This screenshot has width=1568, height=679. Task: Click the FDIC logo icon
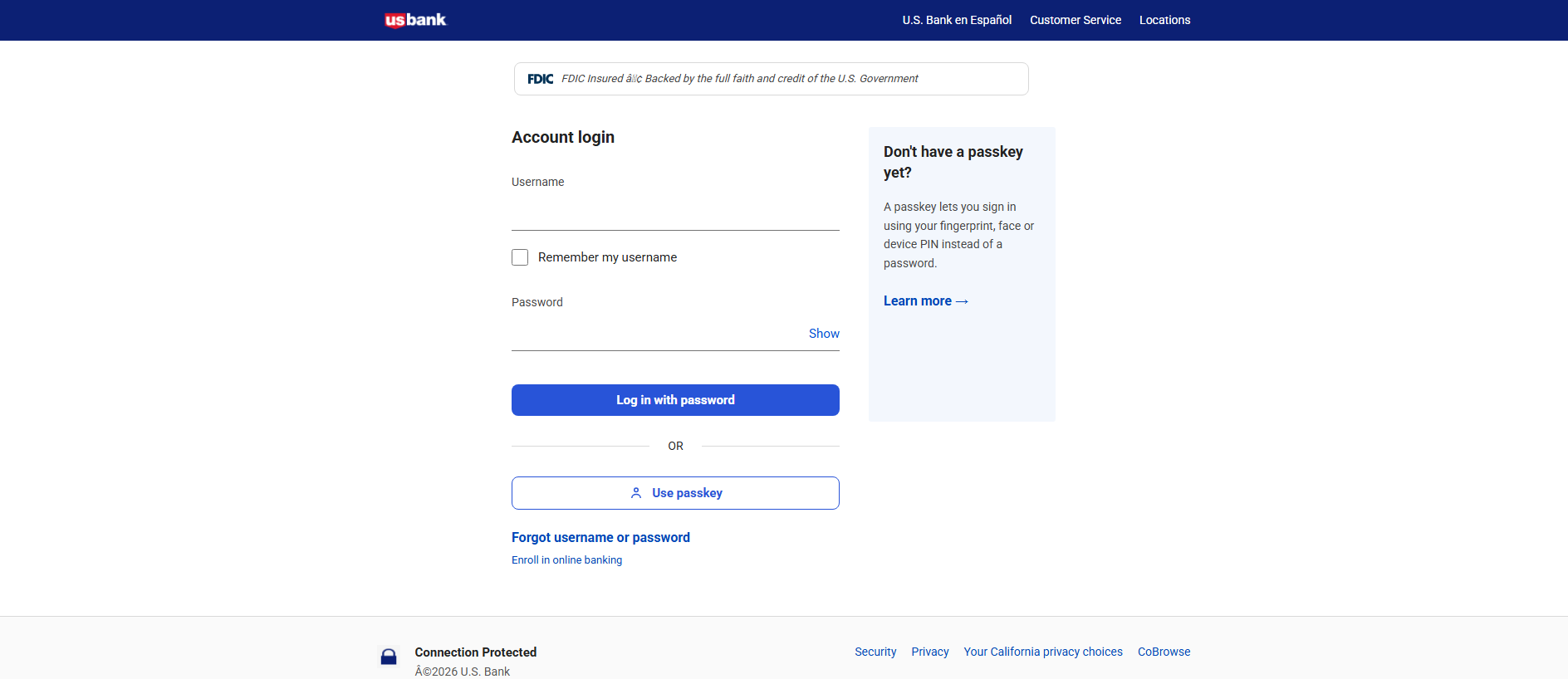click(540, 79)
